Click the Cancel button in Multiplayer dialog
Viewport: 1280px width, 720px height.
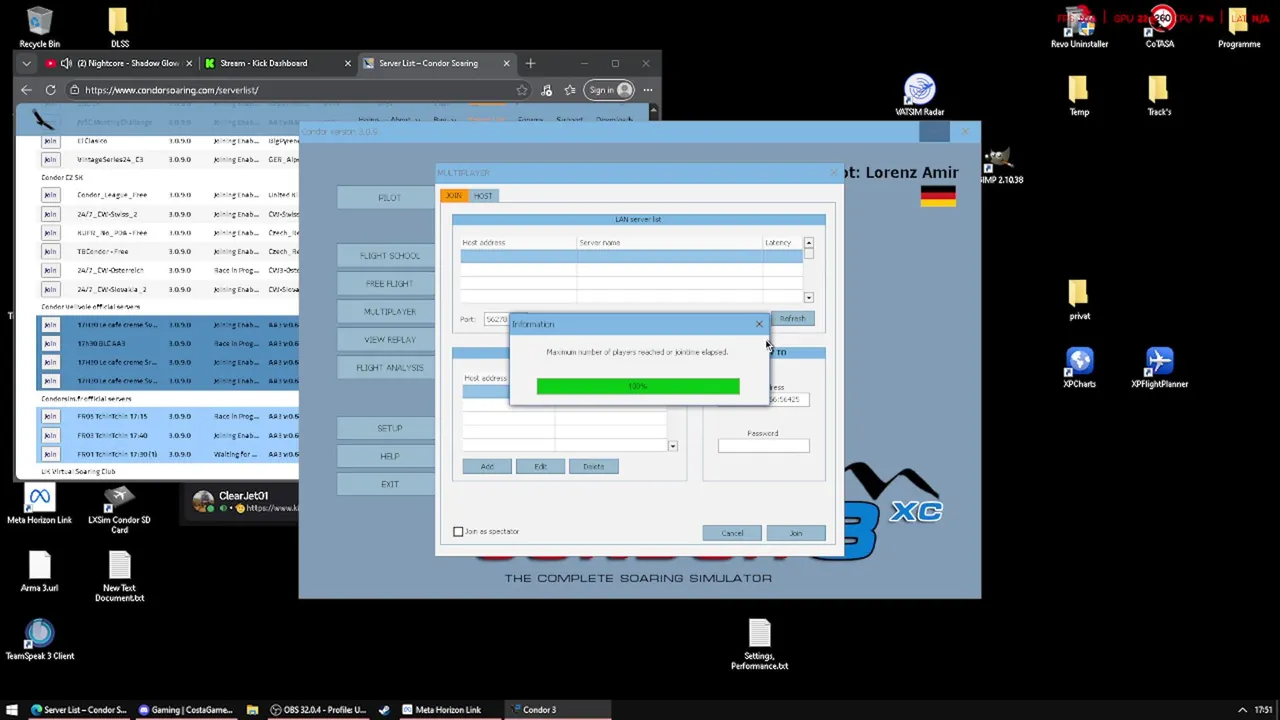pyautogui.click(x=732, y=533)
